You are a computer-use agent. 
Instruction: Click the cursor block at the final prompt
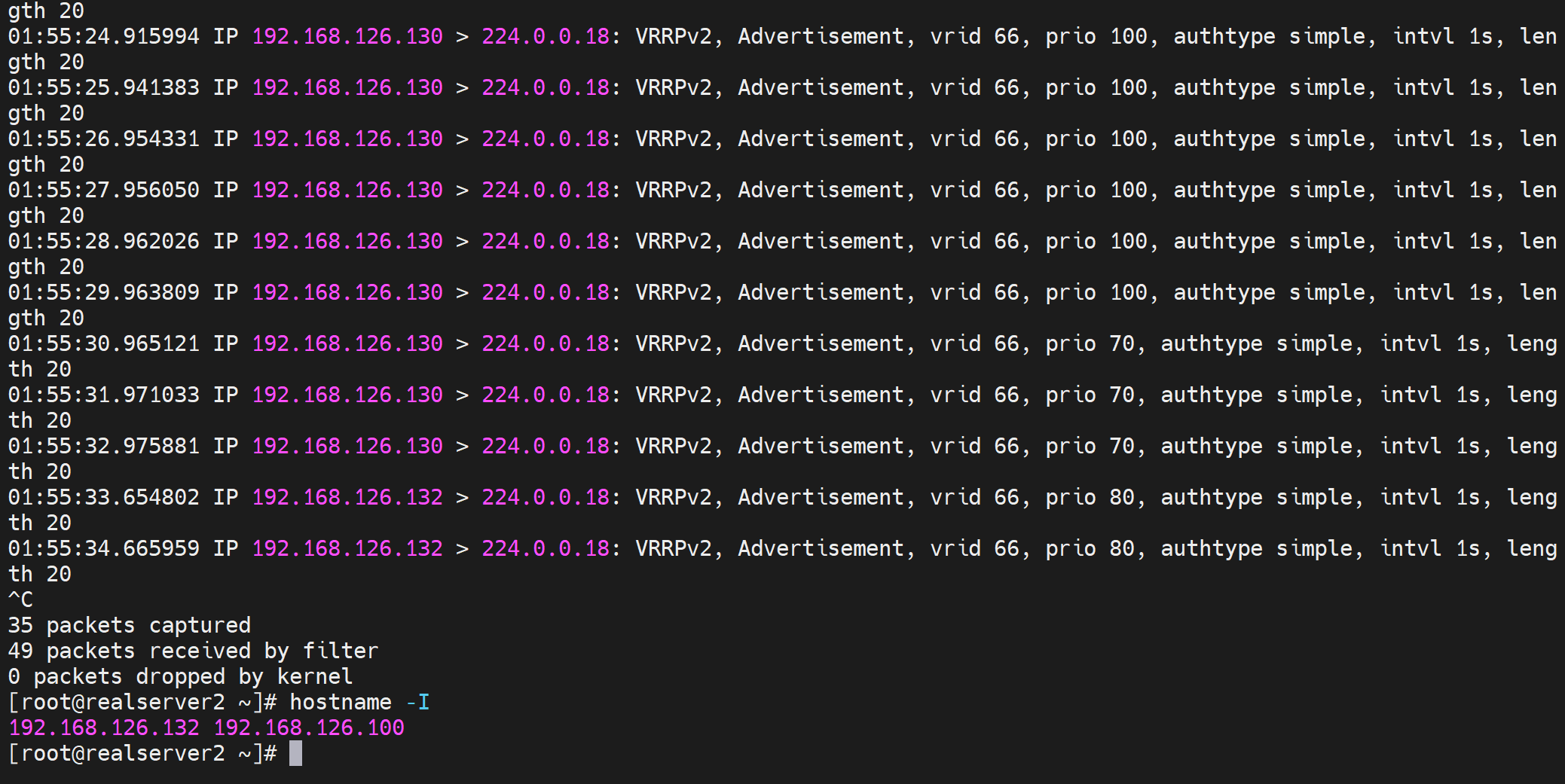click(295, 753)
